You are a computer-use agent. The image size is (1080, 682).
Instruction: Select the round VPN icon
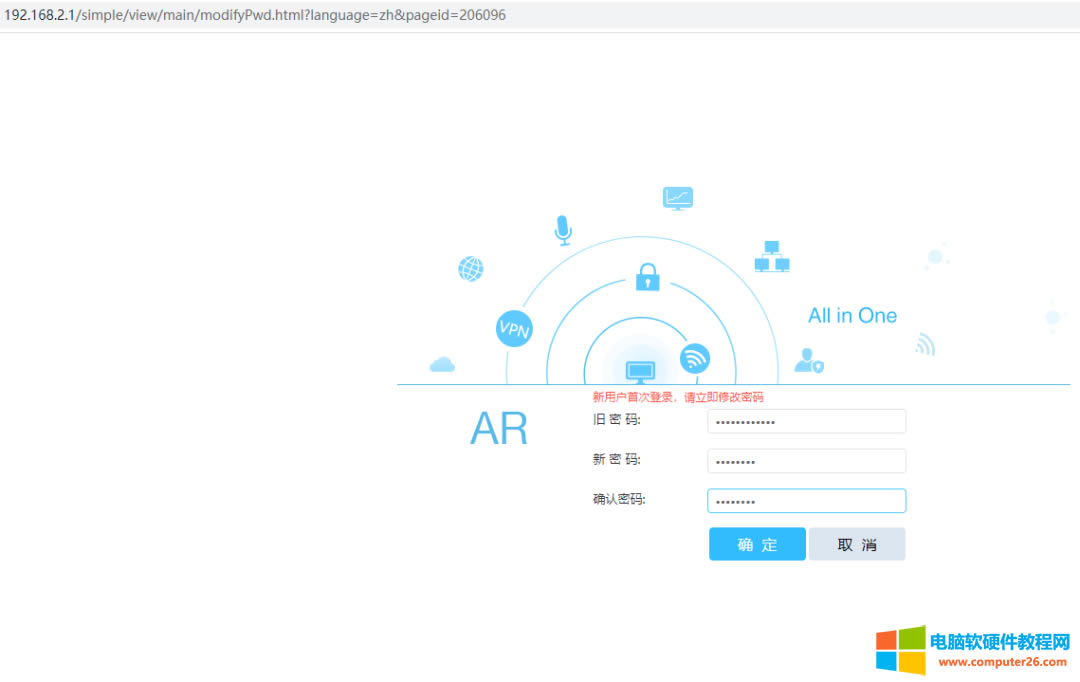pyautogui.click(x=514, y=328)
